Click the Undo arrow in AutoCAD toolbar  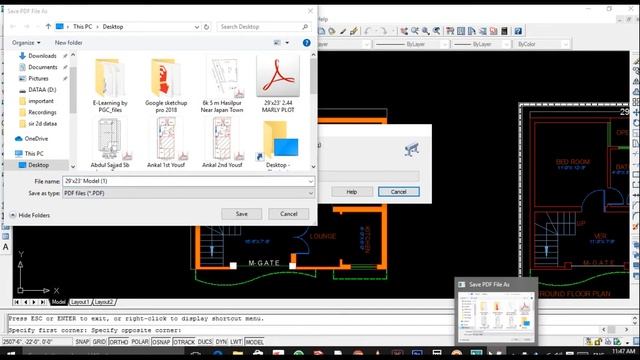(x=368, y=31)
